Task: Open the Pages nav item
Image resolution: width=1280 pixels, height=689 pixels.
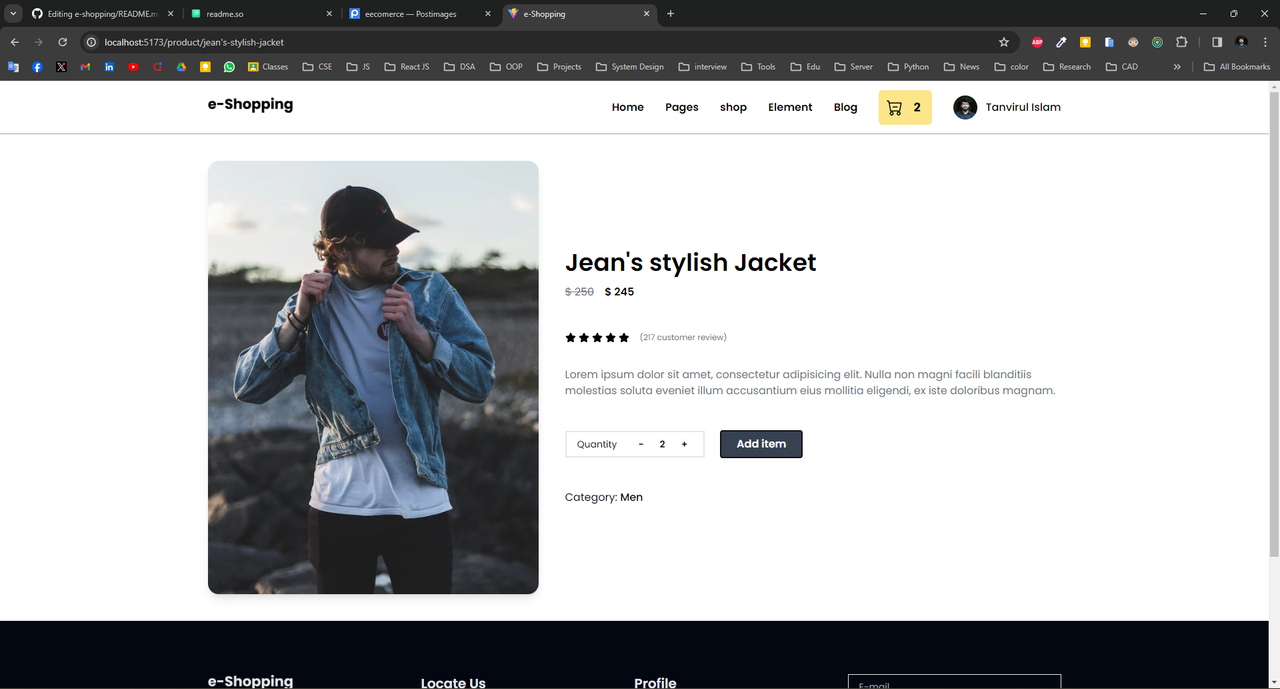Action: 682,107
